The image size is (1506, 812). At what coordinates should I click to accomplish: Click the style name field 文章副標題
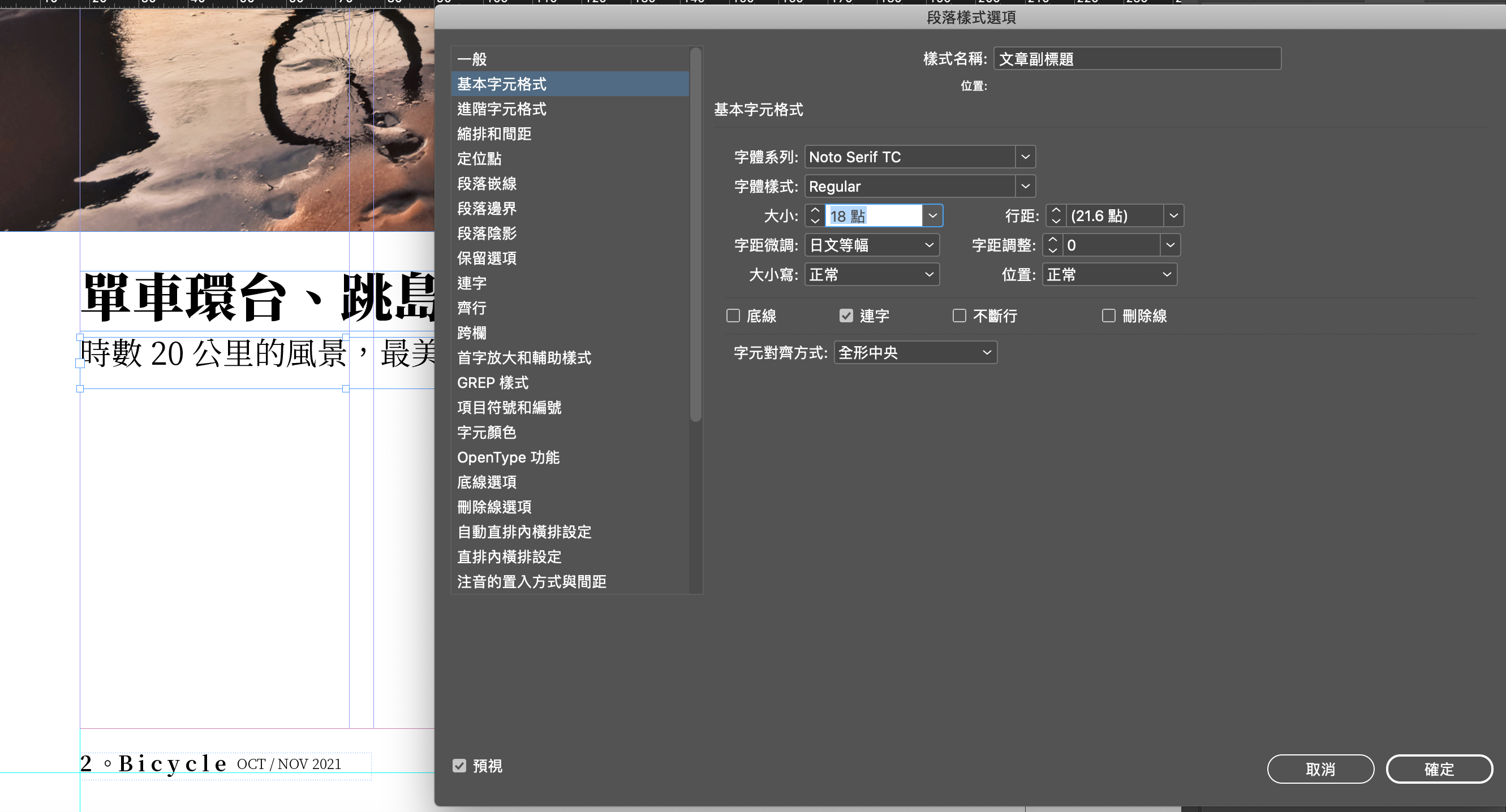[x=1137, y=58]
